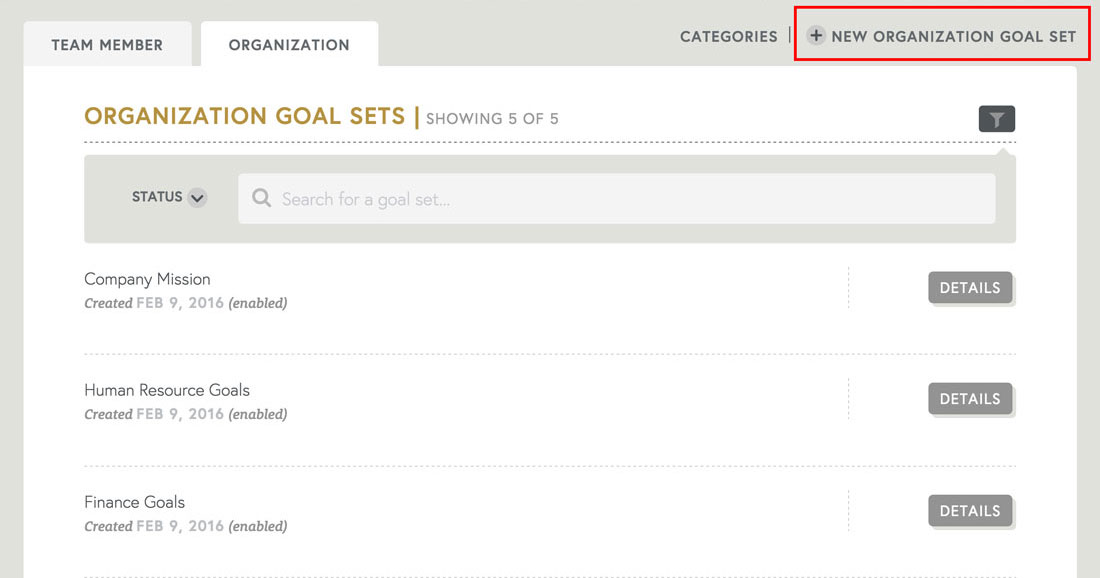Select the Organization tab

click(x=289, y=44)
